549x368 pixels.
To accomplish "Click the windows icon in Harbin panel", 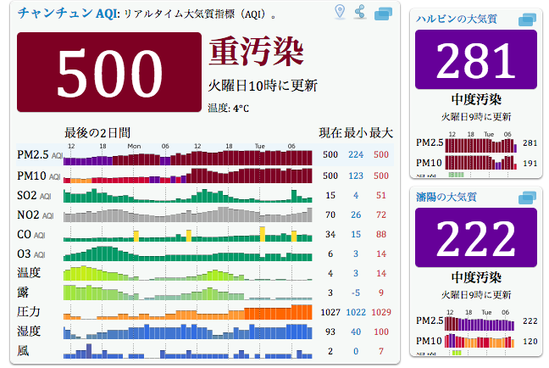I will pyautogui.click(x=527, y=20).
